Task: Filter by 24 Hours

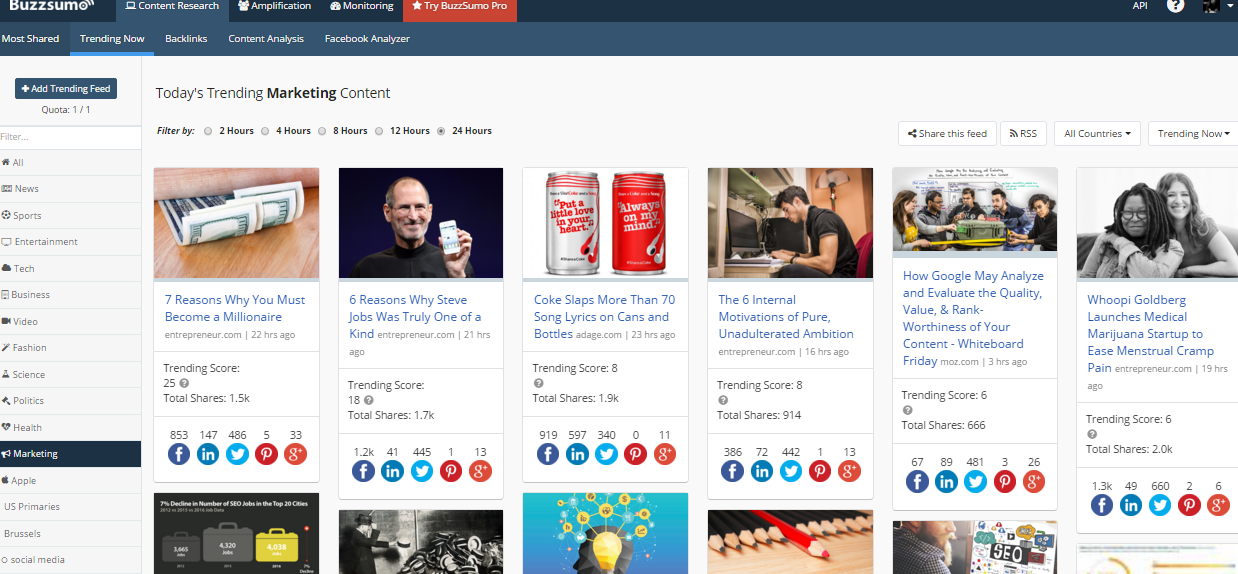Action: point(441,131)
